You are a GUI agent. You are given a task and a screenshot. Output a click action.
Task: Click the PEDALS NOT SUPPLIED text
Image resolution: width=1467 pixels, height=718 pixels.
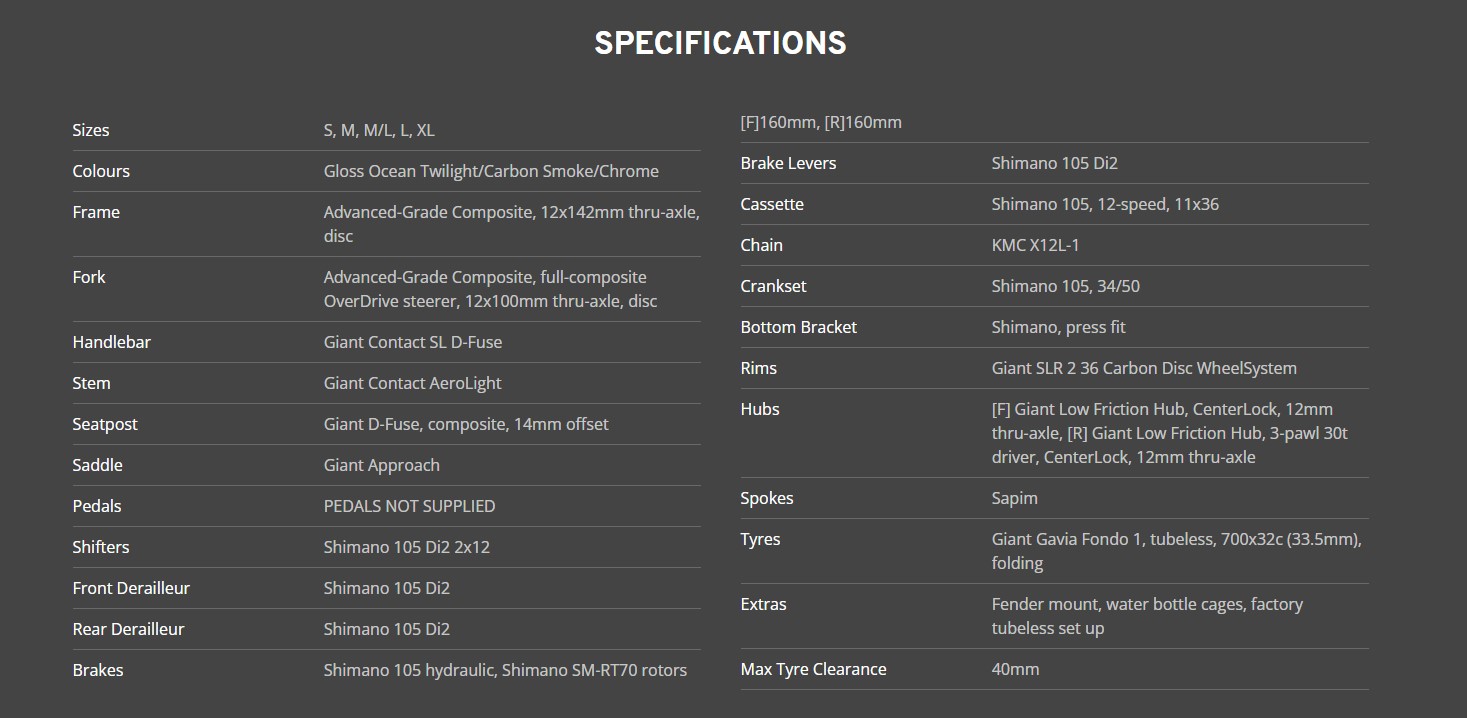(409, 506)
